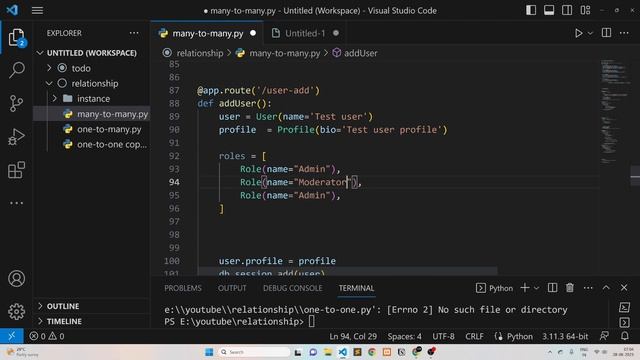Open launch profile dropdown arrow

pyautogui.click(x=536, y=288)
